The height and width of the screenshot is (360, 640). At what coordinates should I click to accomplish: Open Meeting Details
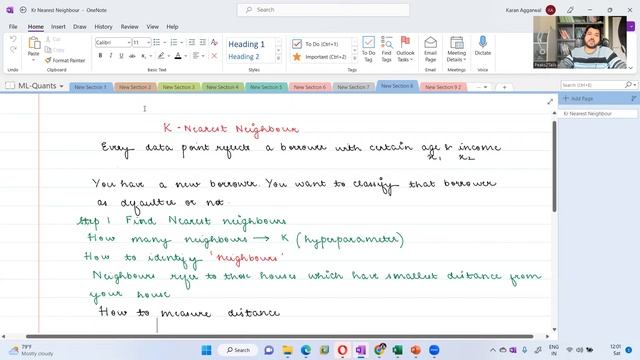456,49
